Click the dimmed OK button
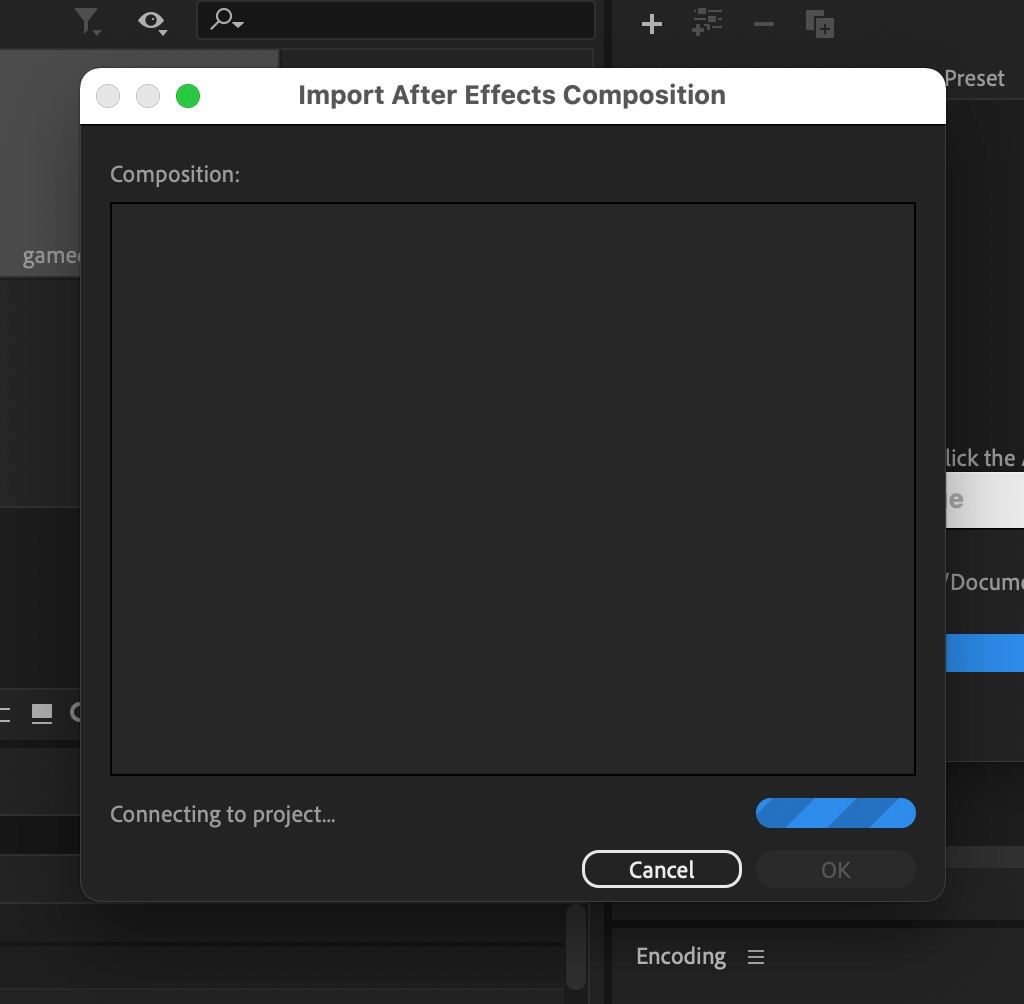Image resolution: width=1024 pixels, height=1004 pixels. pos(835,869)
